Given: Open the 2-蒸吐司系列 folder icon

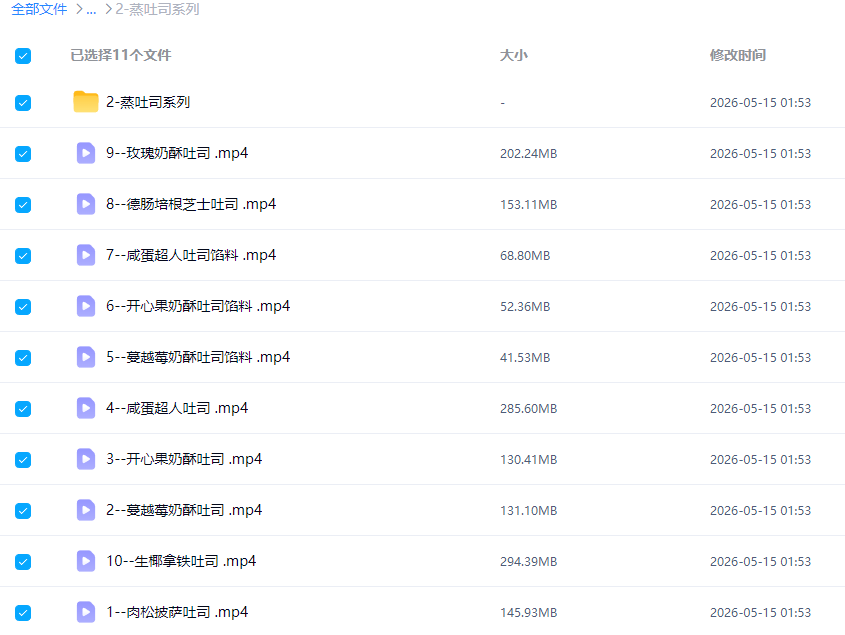Looking at the screenshot, I should (x=86, y=102).
